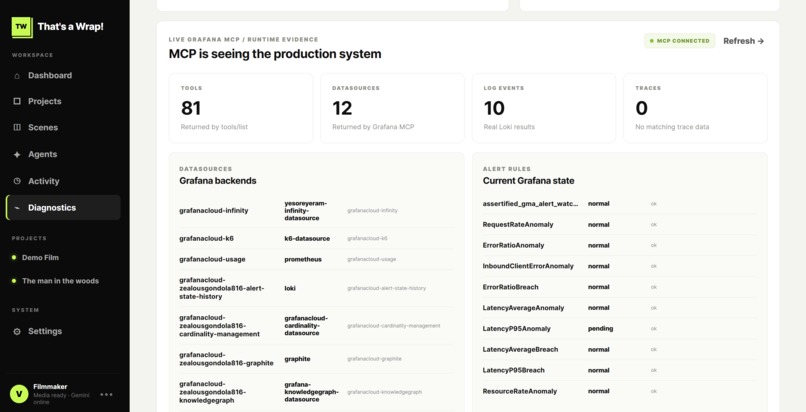Open the three-dot user menu
The height and width of the screenshot is (412, 806).
(106, 395)
